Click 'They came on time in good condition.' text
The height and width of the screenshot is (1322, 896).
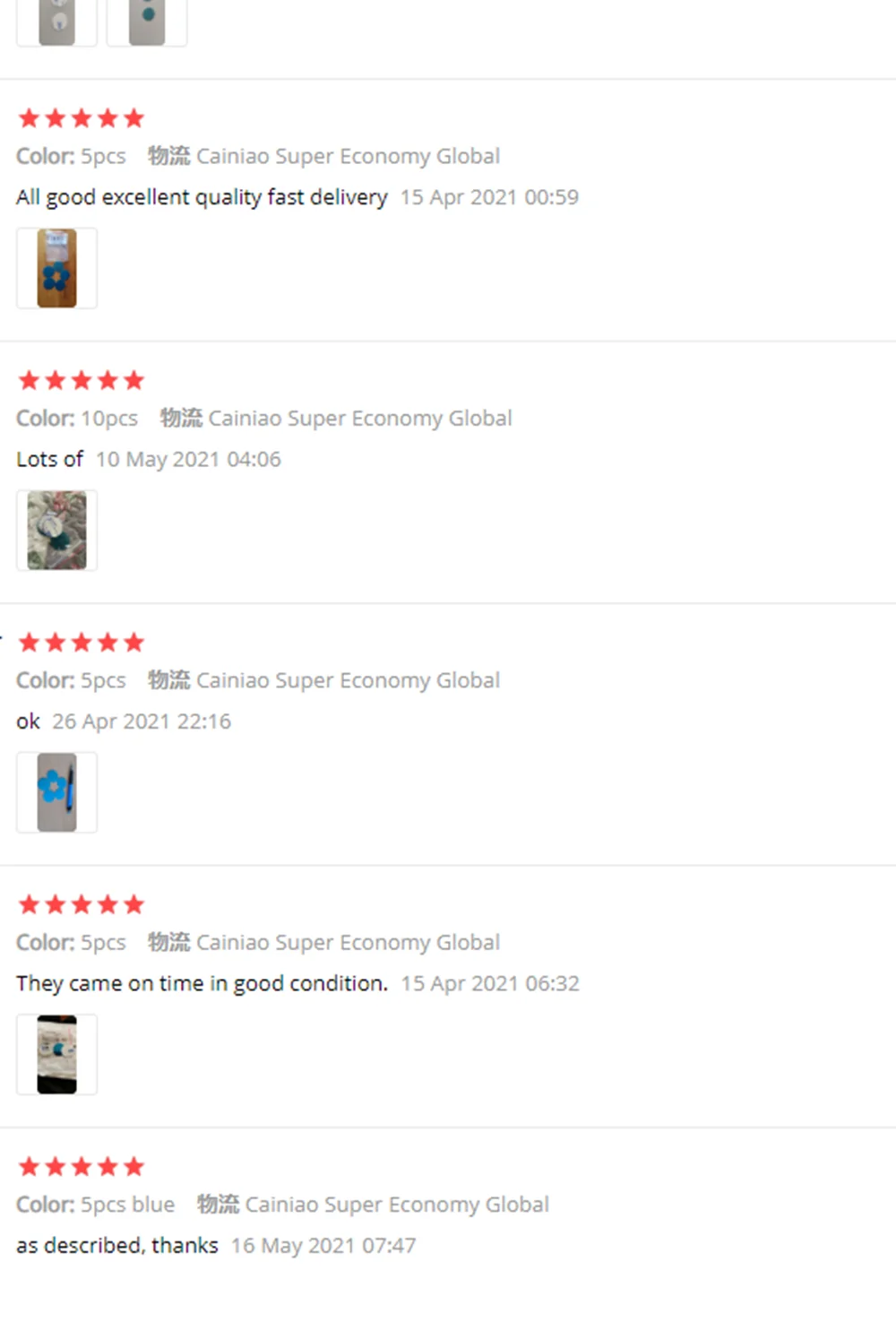click(x=202, y=983)
